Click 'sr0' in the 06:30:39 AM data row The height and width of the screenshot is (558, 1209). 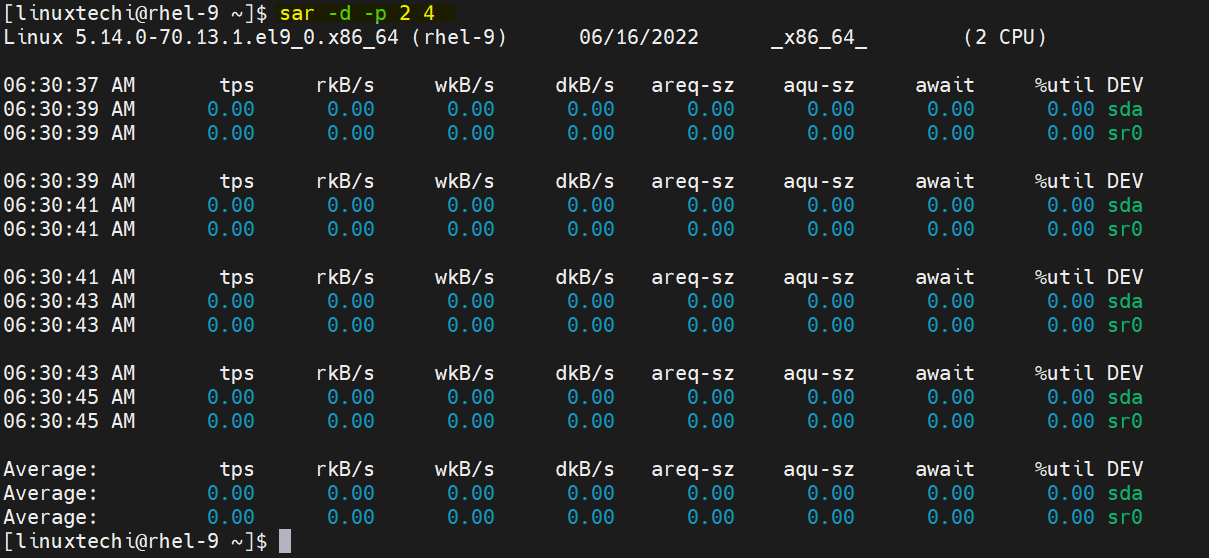click(x=1125, y=133)
